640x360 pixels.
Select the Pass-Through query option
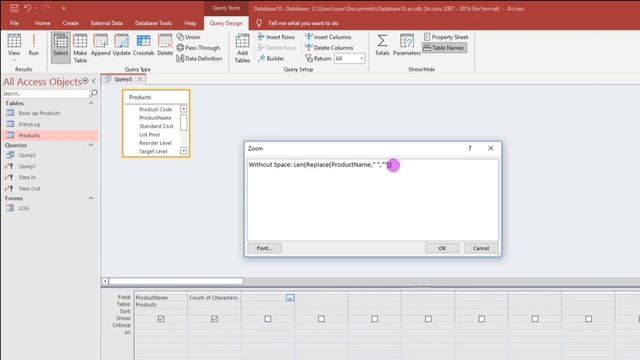pyautogui.click(x=198, y=48)
